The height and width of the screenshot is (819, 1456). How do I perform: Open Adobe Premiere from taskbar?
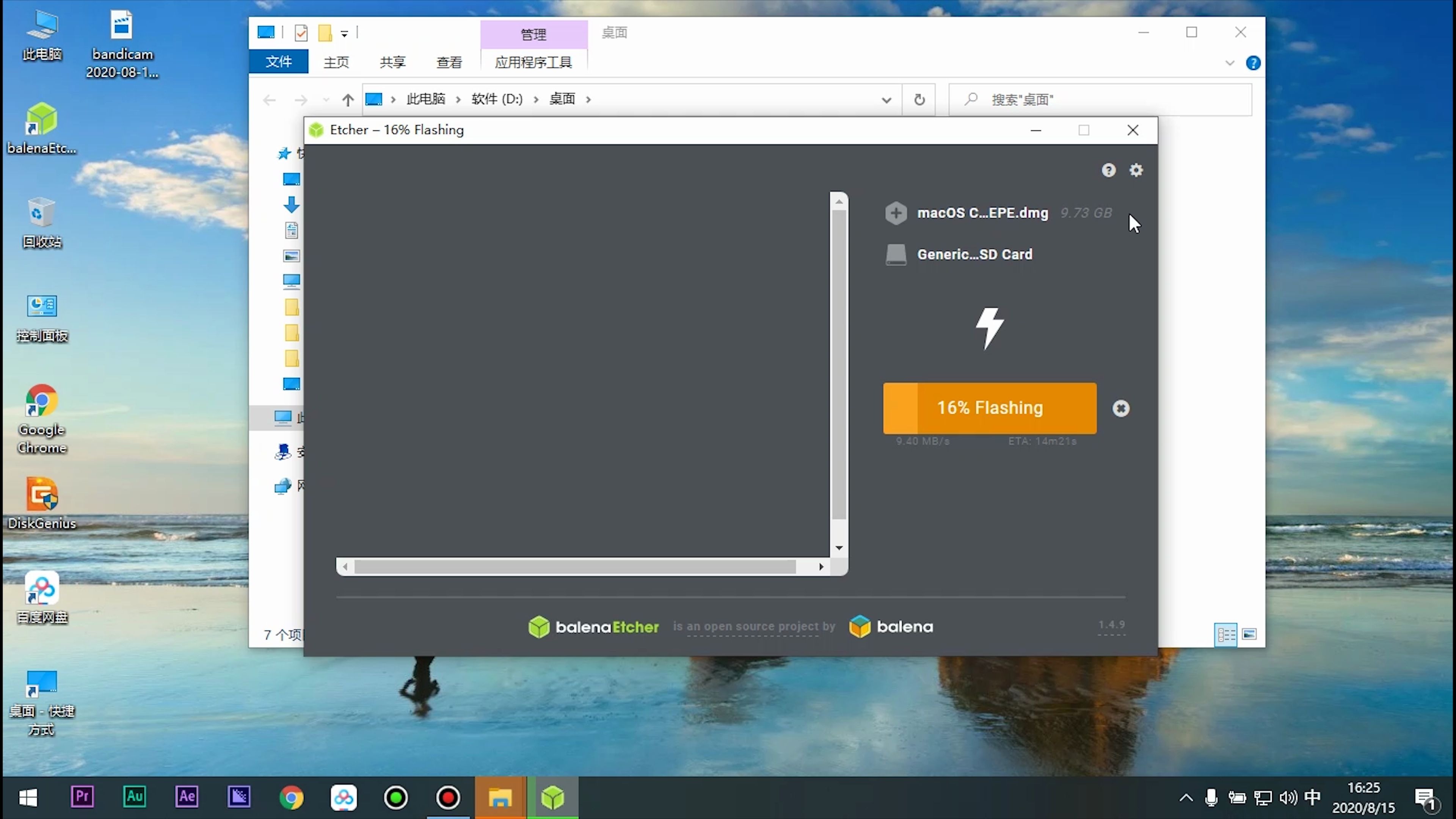click(83, 797)
